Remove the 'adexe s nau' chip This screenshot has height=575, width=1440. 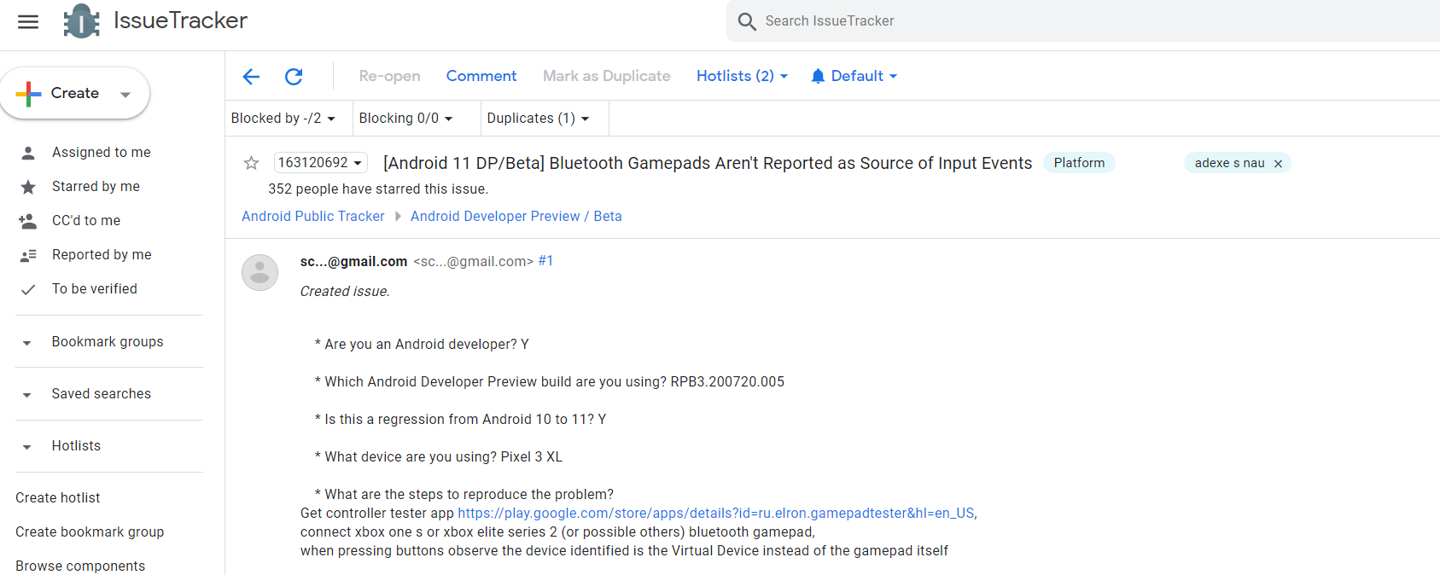coord(1278,164)
